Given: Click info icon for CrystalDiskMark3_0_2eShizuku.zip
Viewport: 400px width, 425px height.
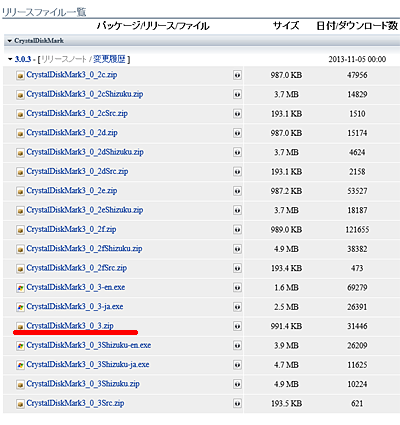Looking at the screenshot, I should pyautogui.click(x=237, y=211).
